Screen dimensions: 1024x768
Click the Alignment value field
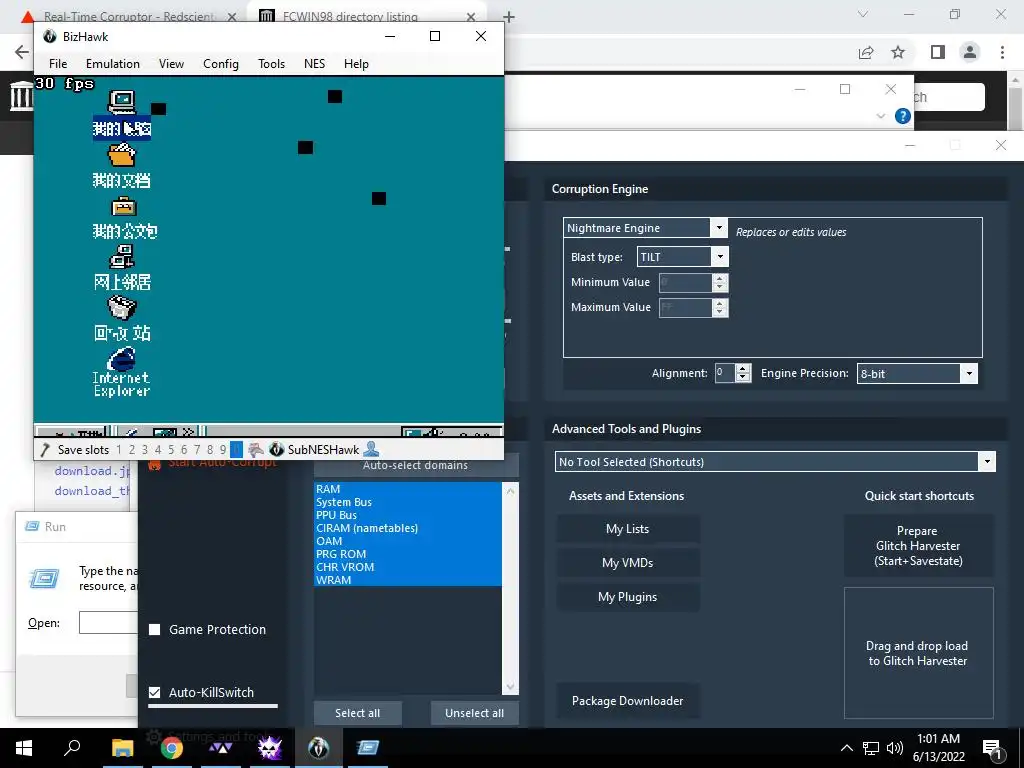(725, 373)
